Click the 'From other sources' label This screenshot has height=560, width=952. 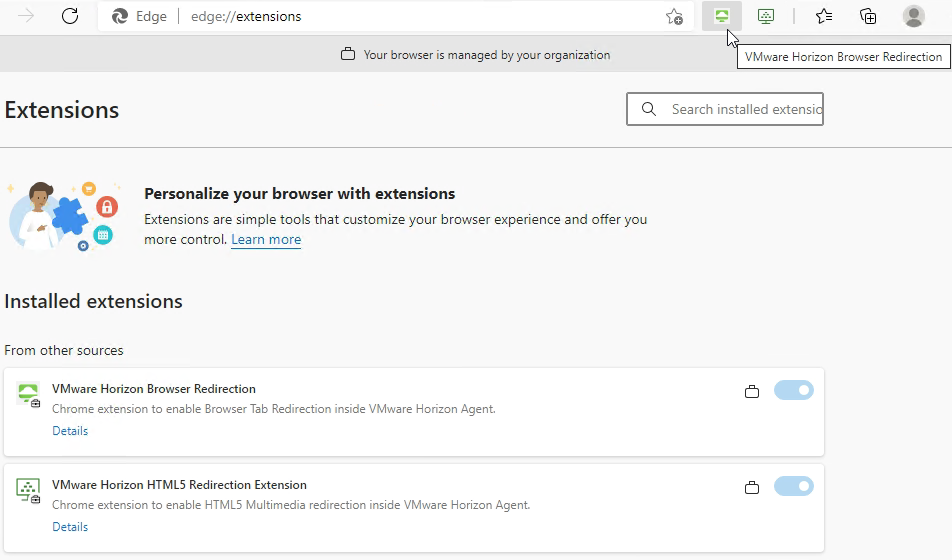pos(64,350)
